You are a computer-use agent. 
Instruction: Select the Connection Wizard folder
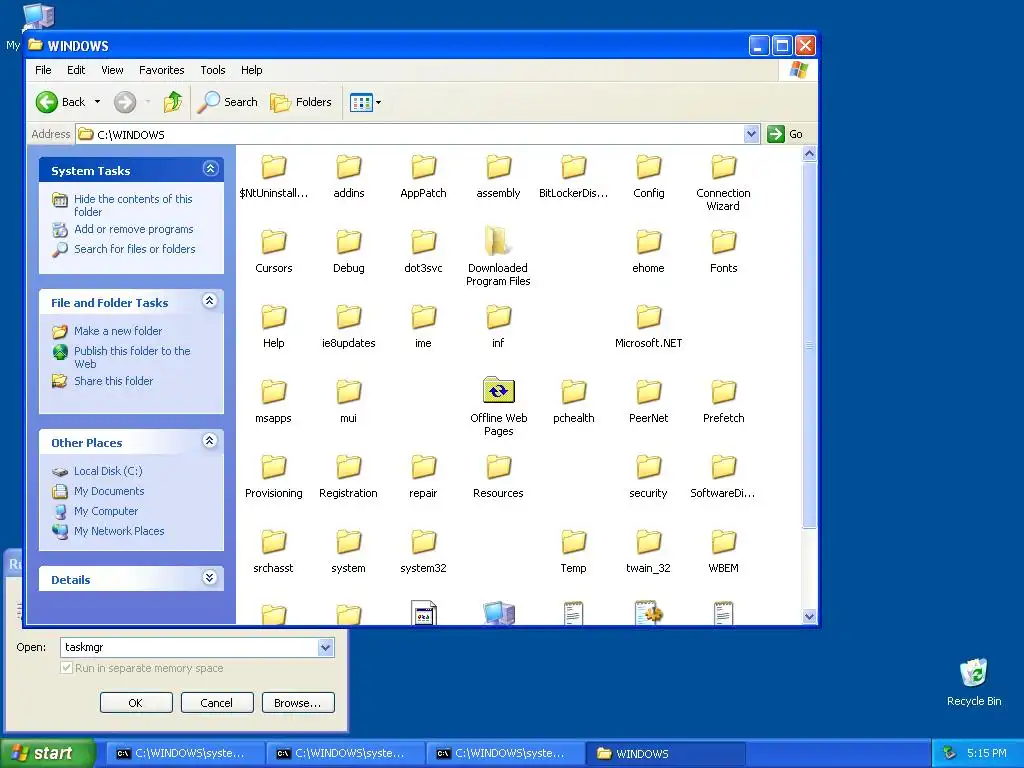(723, 182)
